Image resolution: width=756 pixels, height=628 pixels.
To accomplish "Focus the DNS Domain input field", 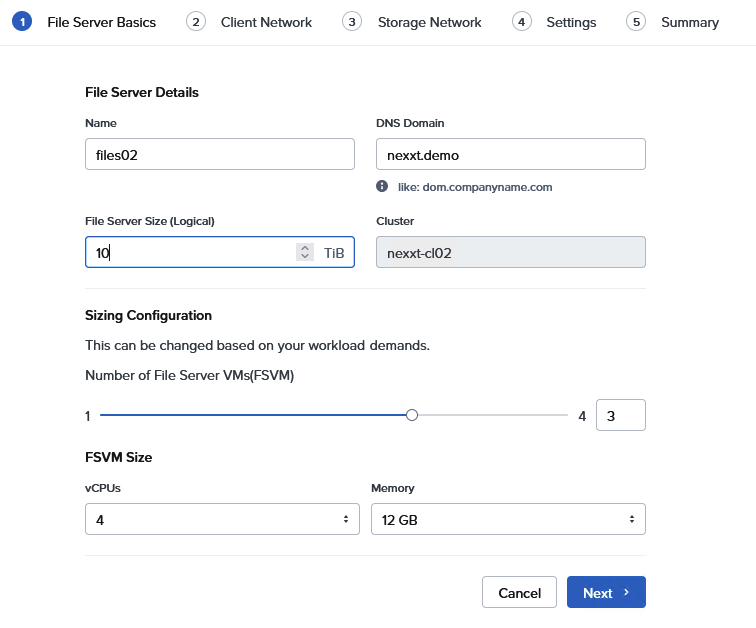I will pyautogui.click(x=510, y=154).
